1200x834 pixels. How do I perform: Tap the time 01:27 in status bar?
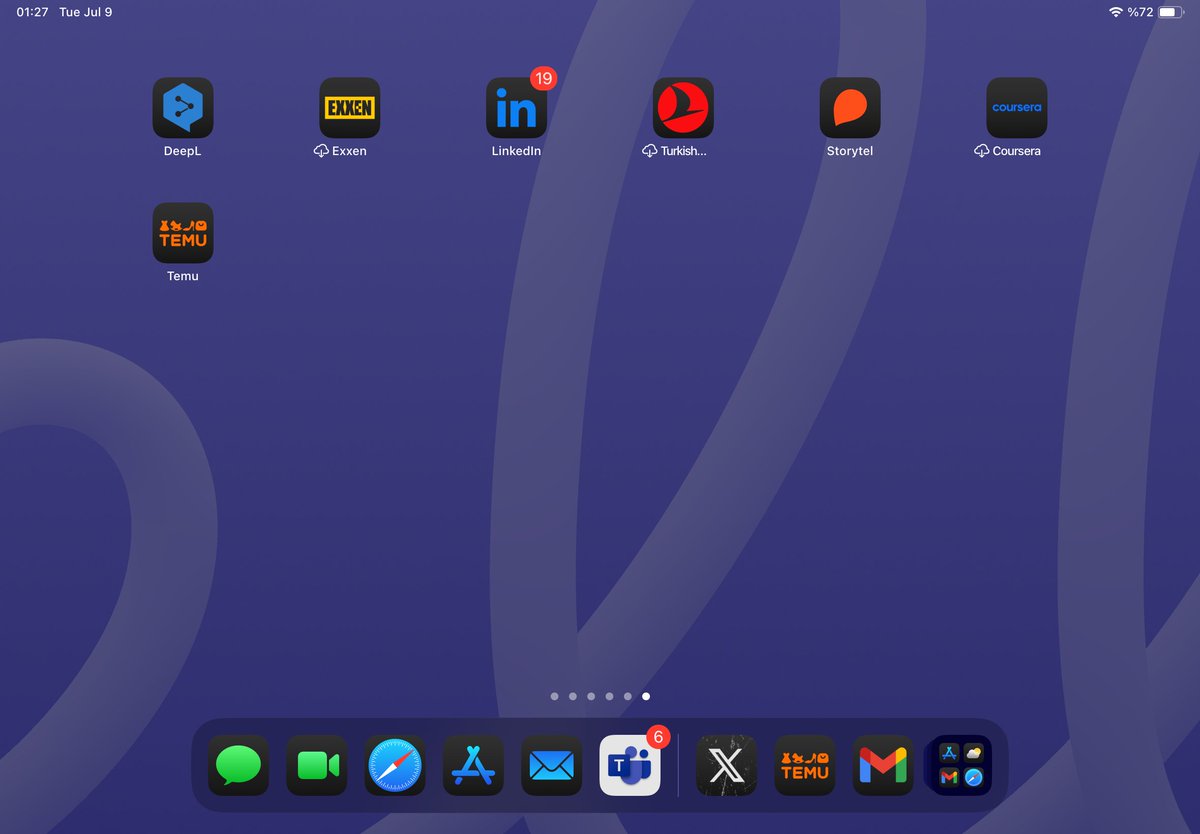[33, 12]
